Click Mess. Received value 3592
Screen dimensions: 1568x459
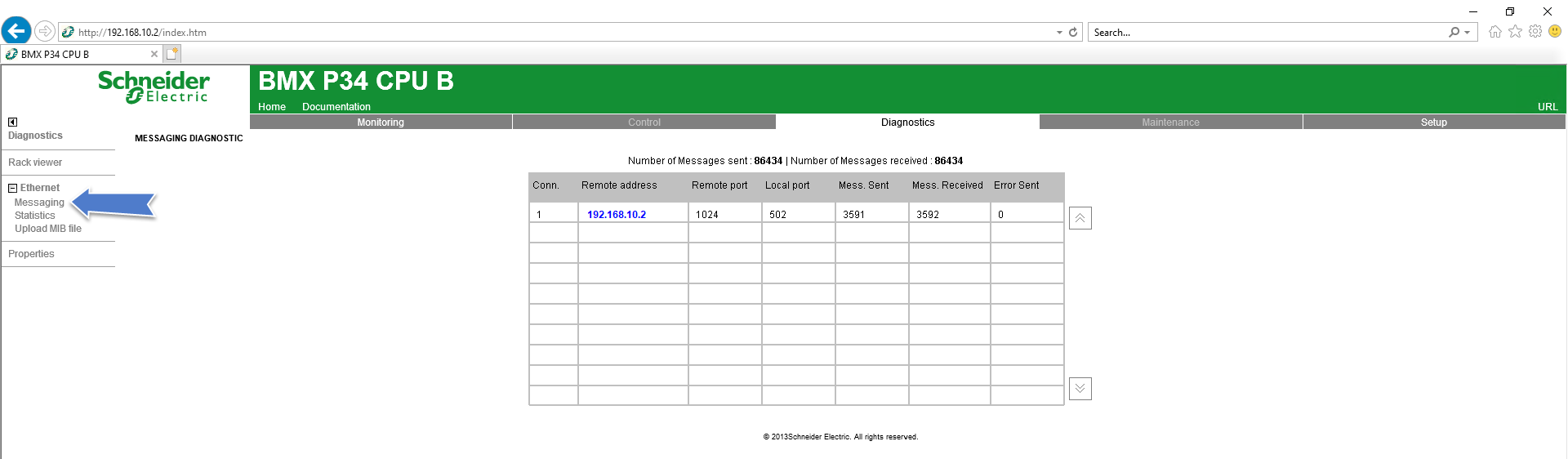pyautogui.click(x=928, y=215)
